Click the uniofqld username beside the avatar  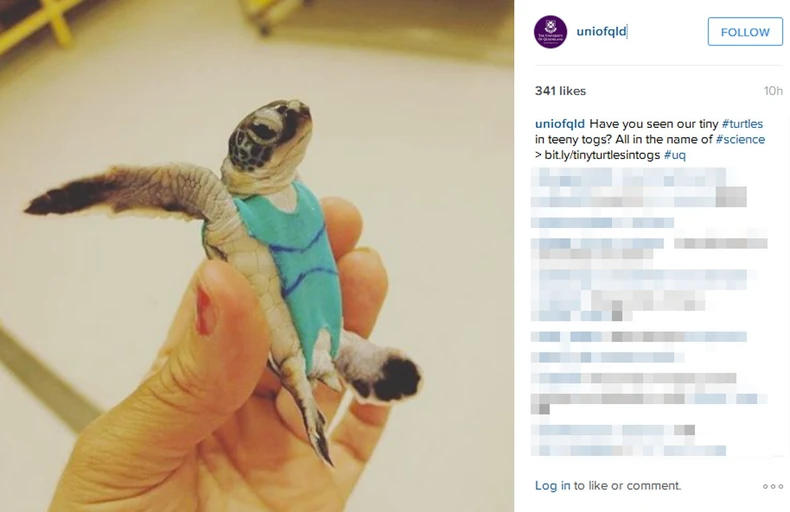click(602, 31)
